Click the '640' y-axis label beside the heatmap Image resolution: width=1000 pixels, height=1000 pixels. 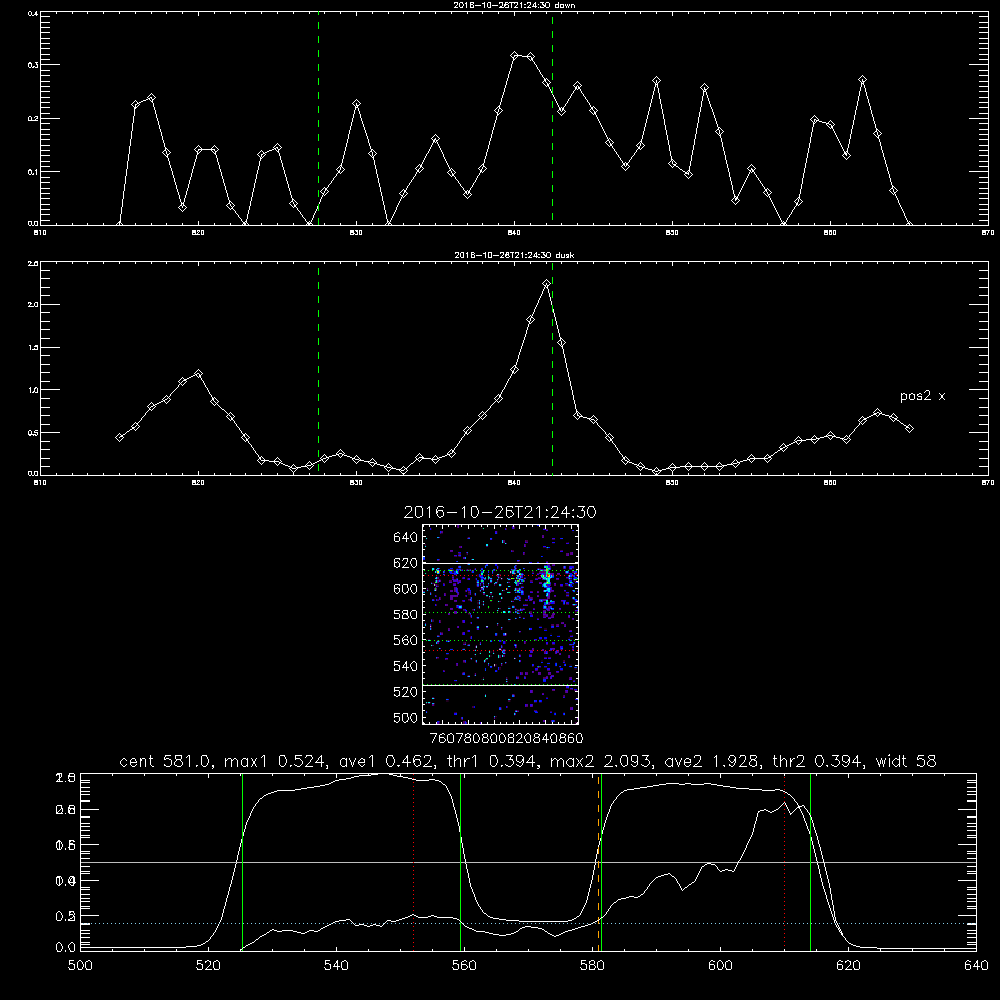point(406,538)
